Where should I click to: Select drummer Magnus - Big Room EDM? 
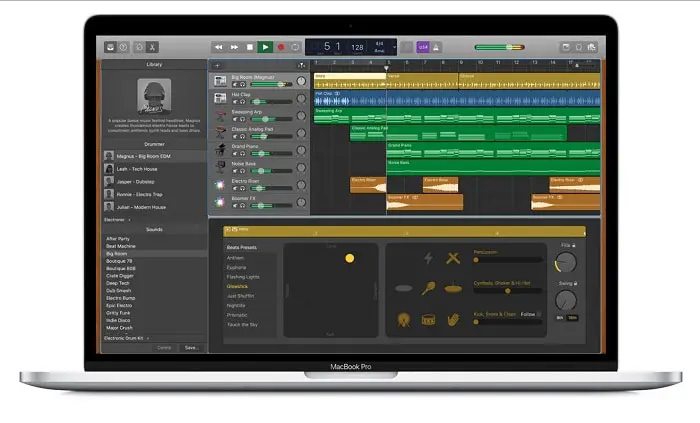coord(154,156)
